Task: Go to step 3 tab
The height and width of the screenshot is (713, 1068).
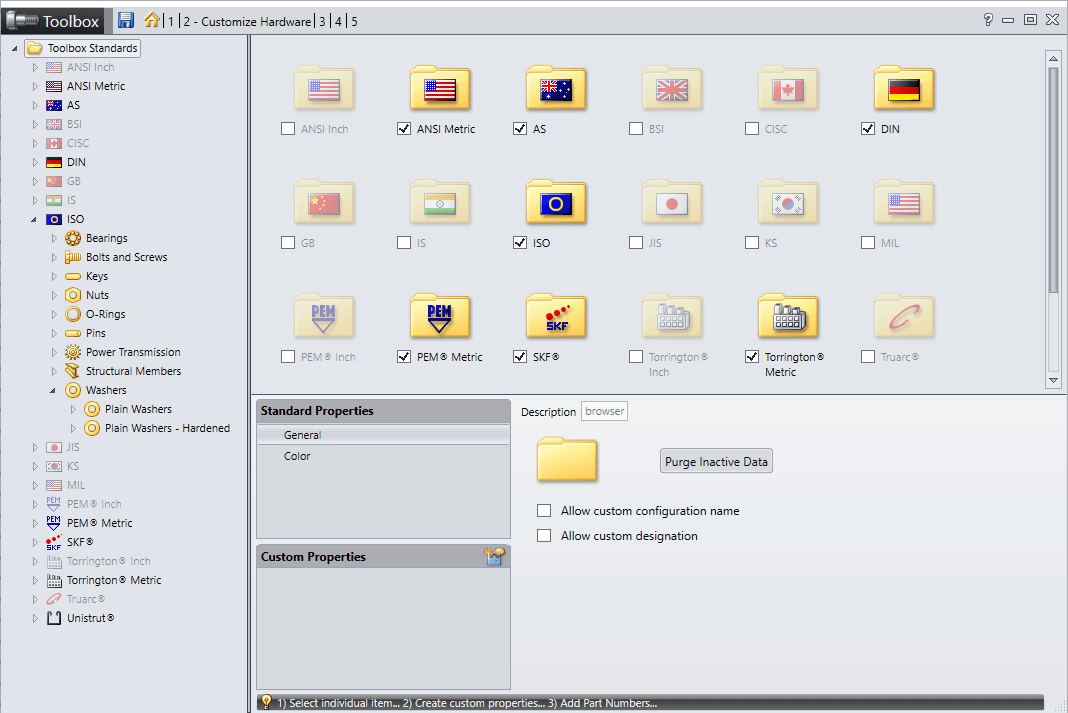Action: pyautogui.click(x=322, y=21)
